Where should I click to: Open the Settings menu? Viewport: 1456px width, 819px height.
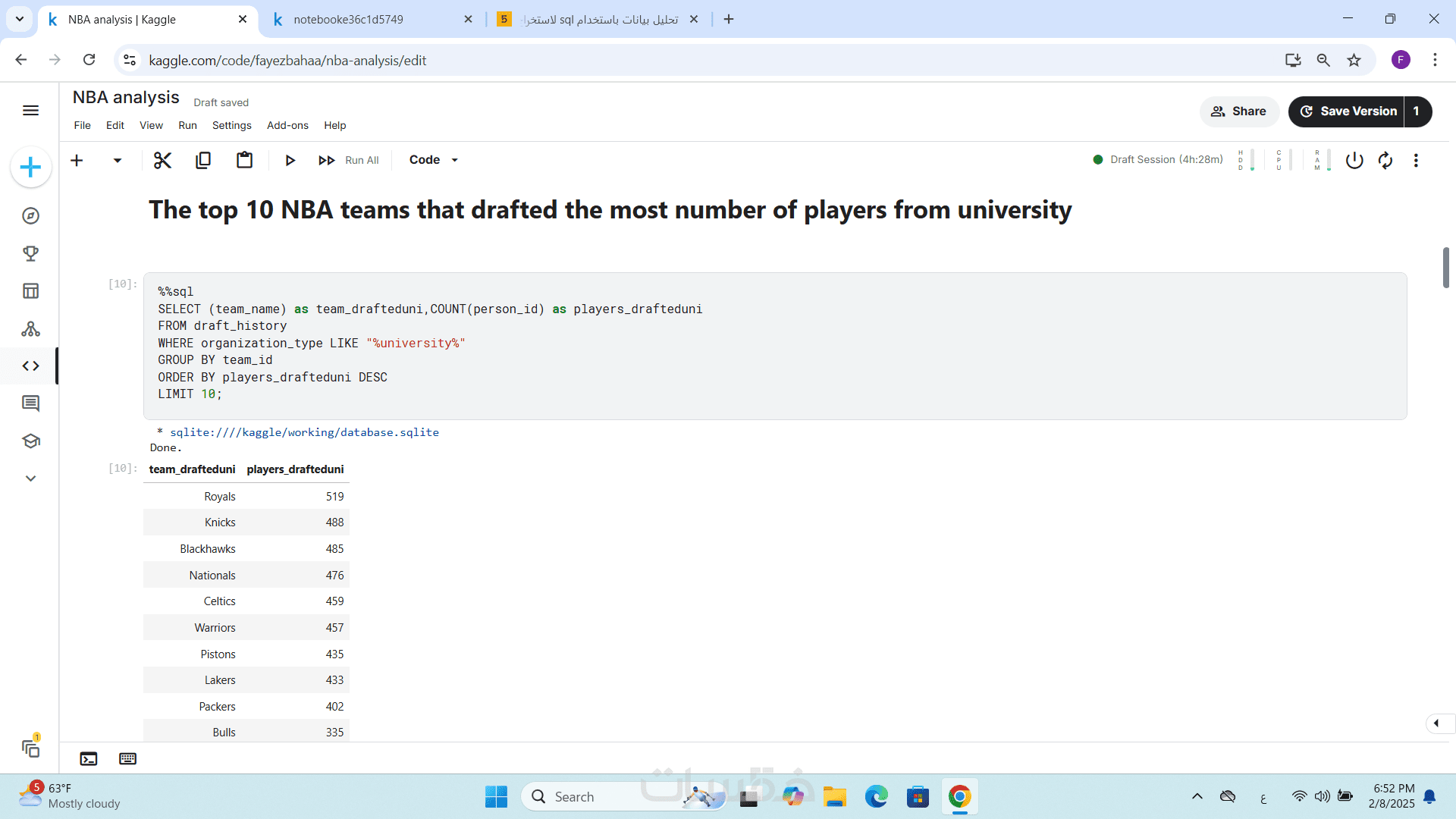(231, 126)
